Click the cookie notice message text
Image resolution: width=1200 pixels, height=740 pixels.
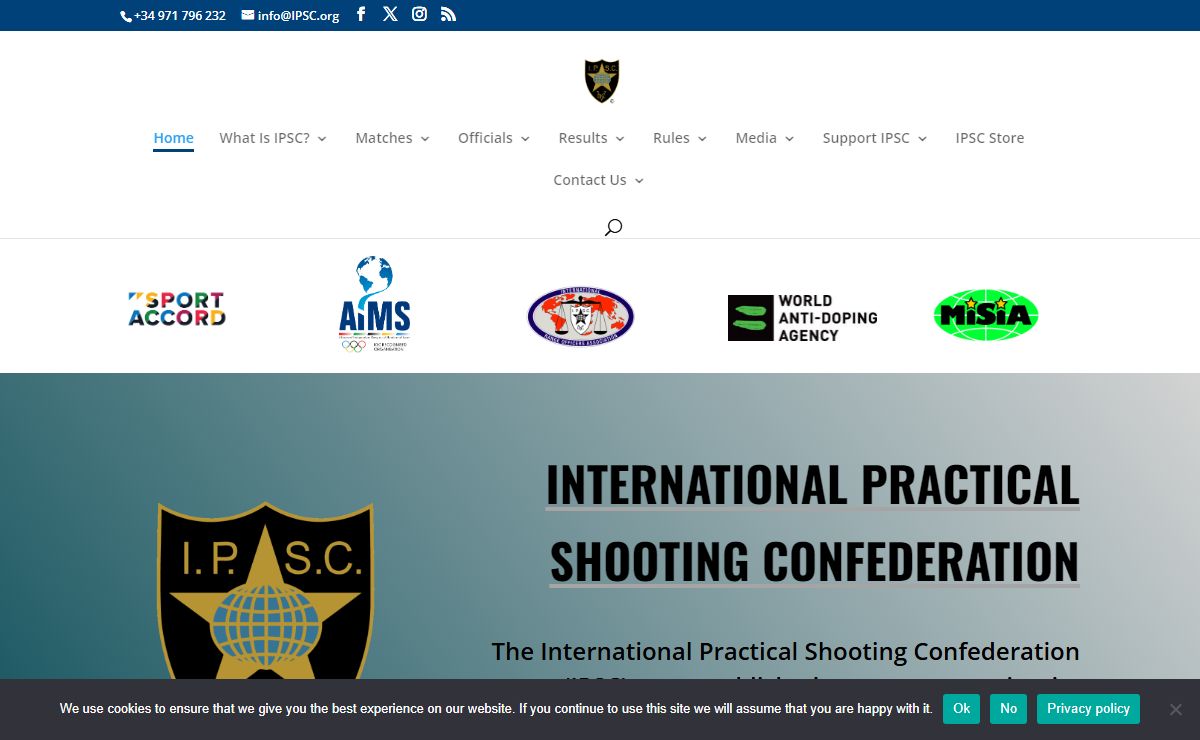tap(496, 708)
